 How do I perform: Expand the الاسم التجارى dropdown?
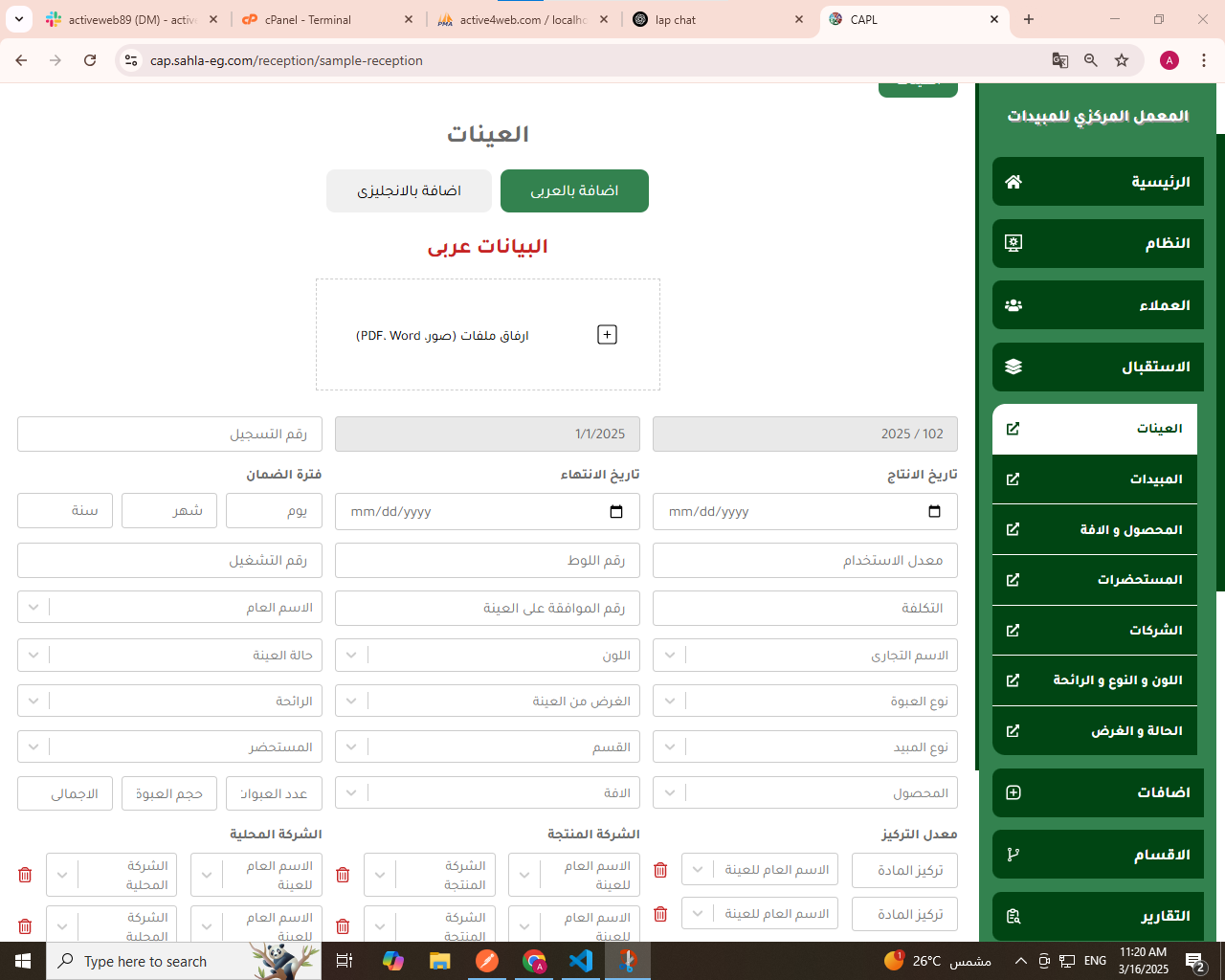click(x=670, y=656)
